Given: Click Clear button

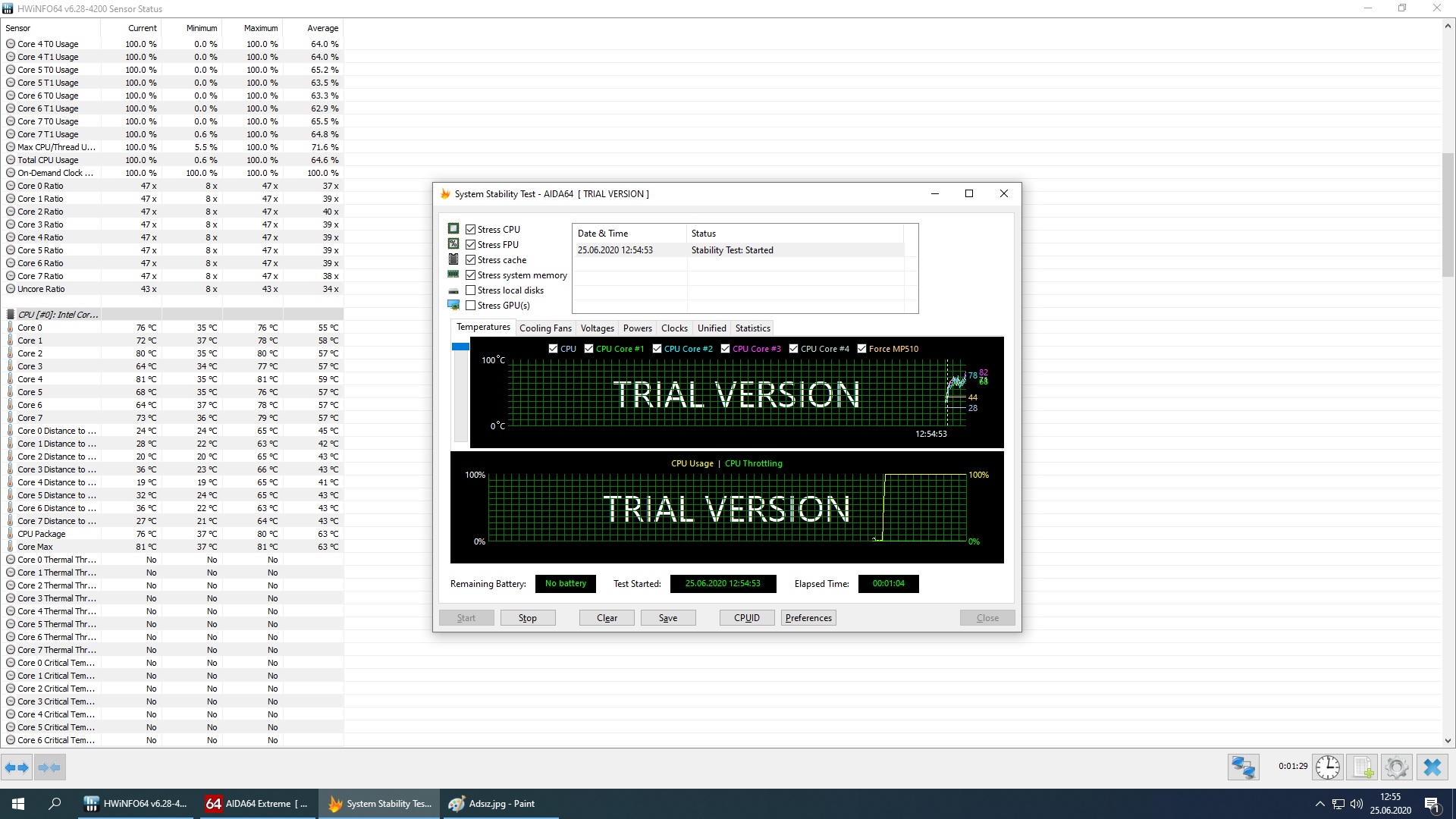Looking at the screenshot, I should coord(607,618).
